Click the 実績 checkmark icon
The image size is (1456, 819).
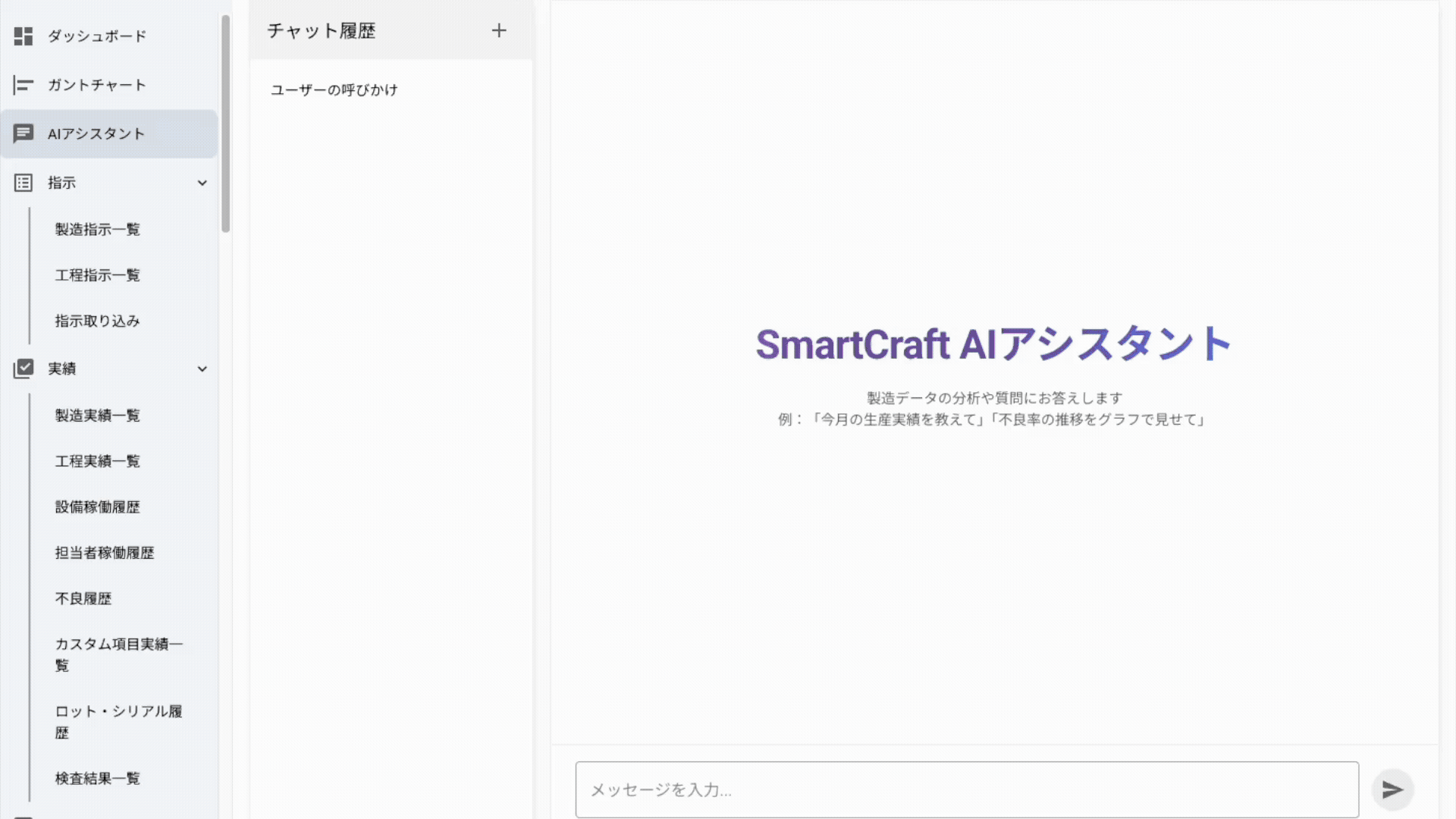pyautogui.click(x=24, y=369)
